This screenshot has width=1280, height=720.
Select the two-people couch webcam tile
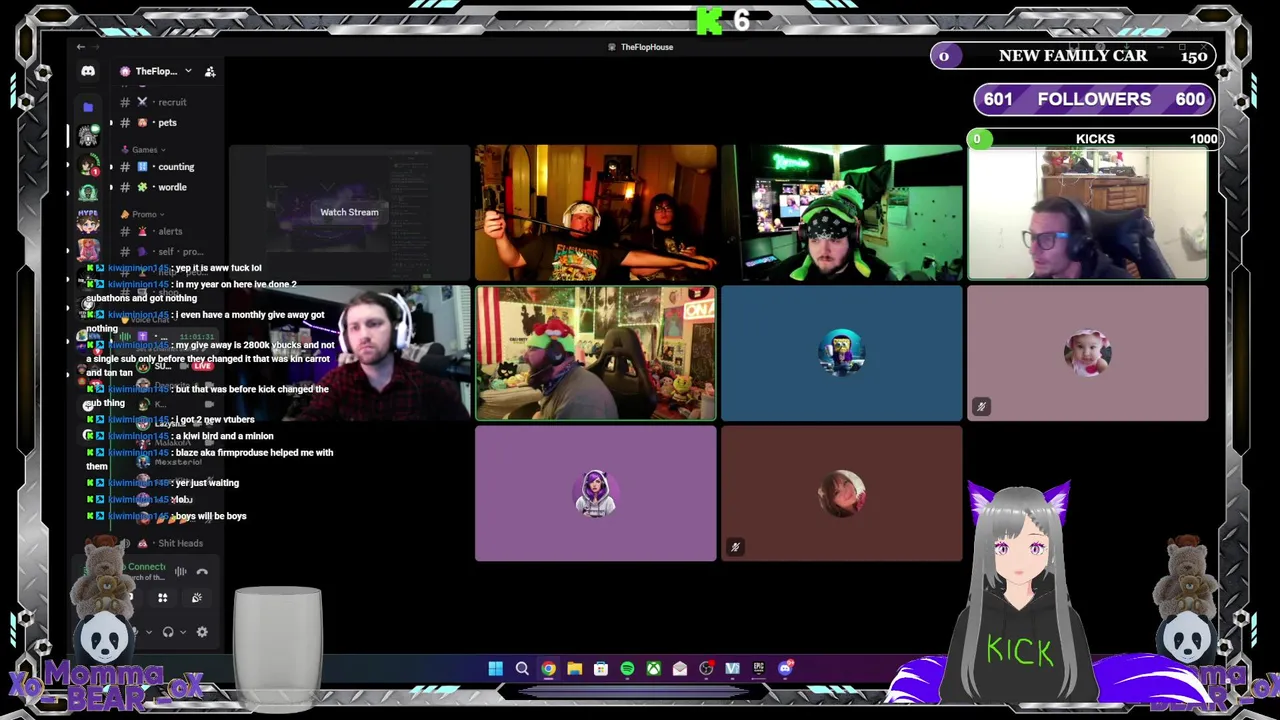pos(596,213)
